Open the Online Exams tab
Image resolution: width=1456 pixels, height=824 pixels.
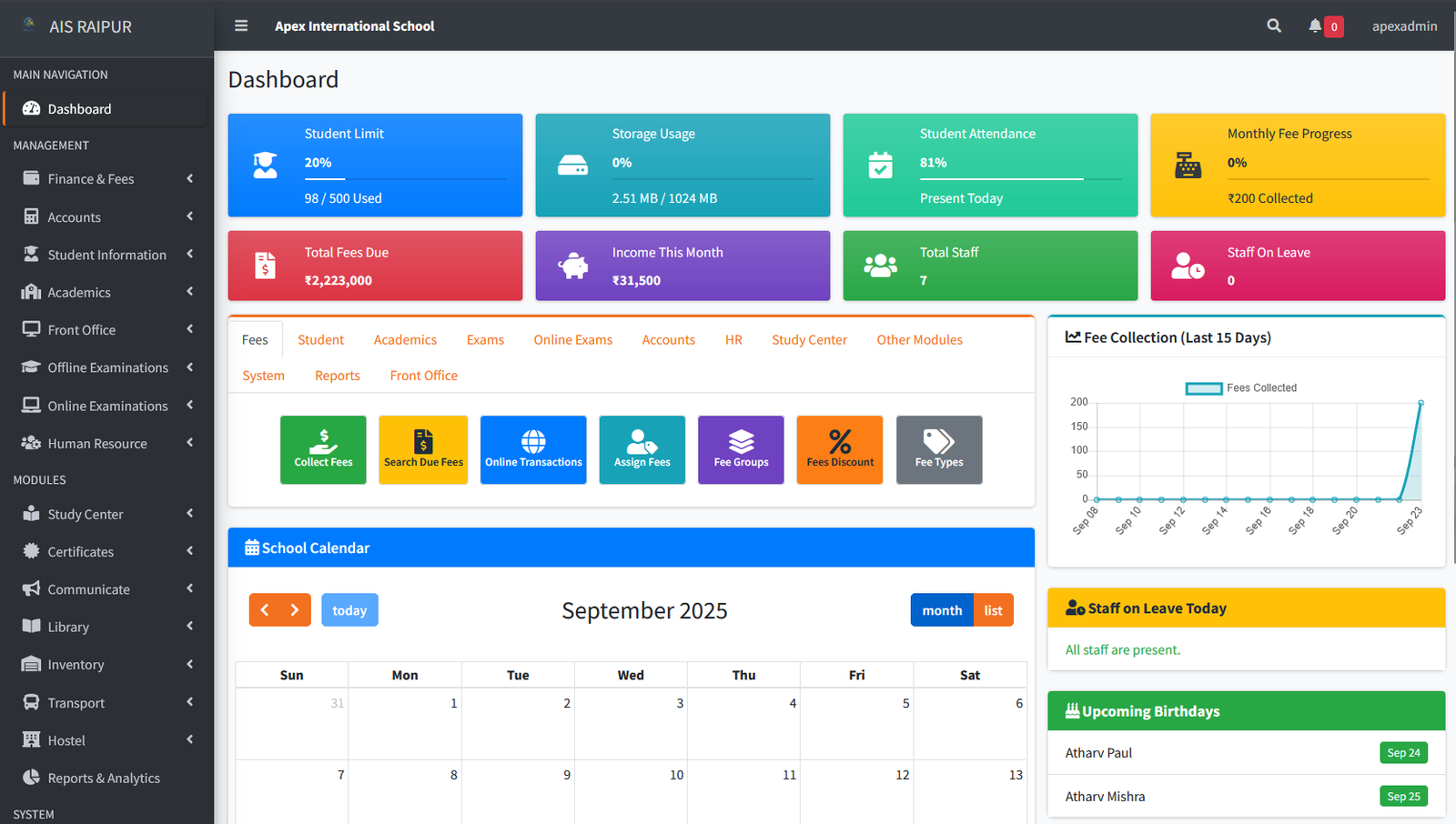(572, 339)
